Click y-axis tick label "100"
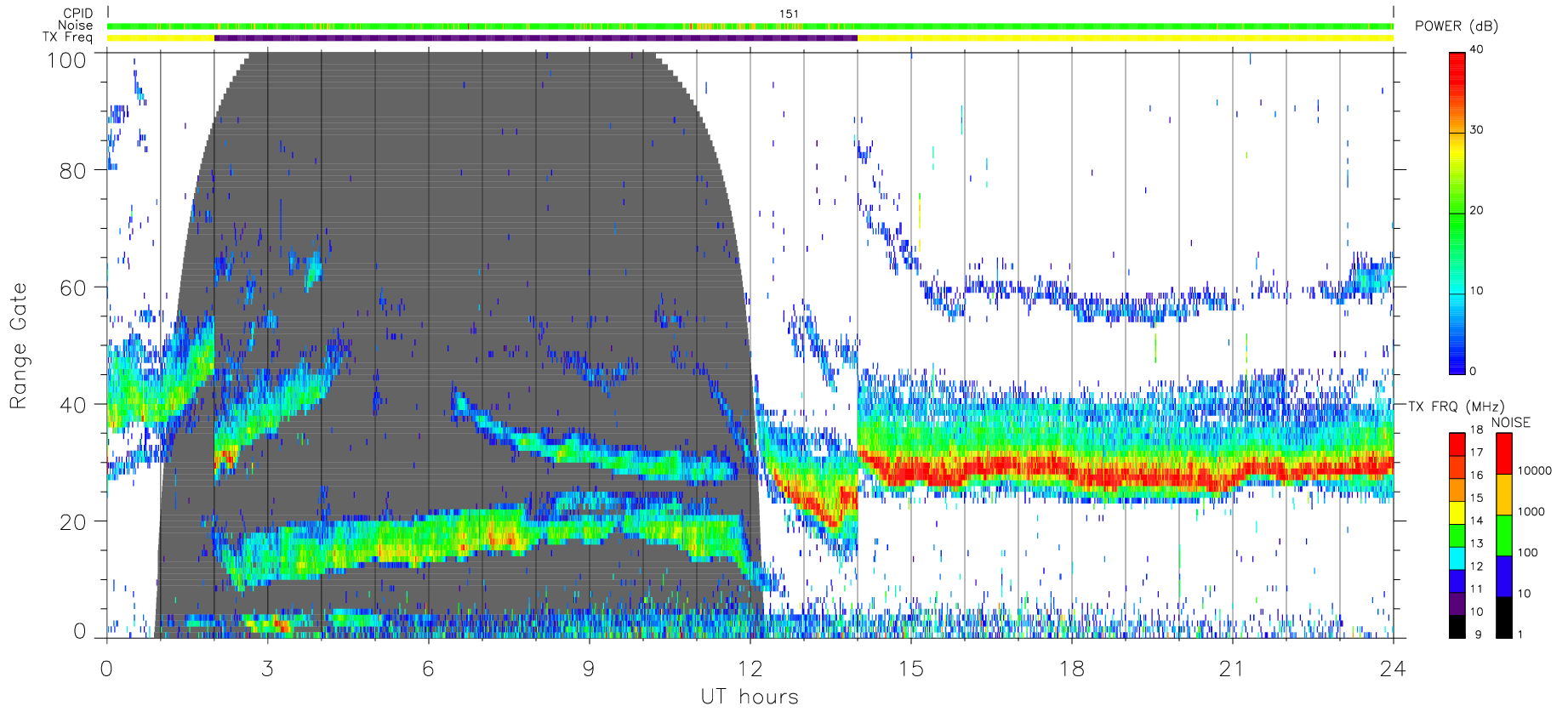 [66, 60]
